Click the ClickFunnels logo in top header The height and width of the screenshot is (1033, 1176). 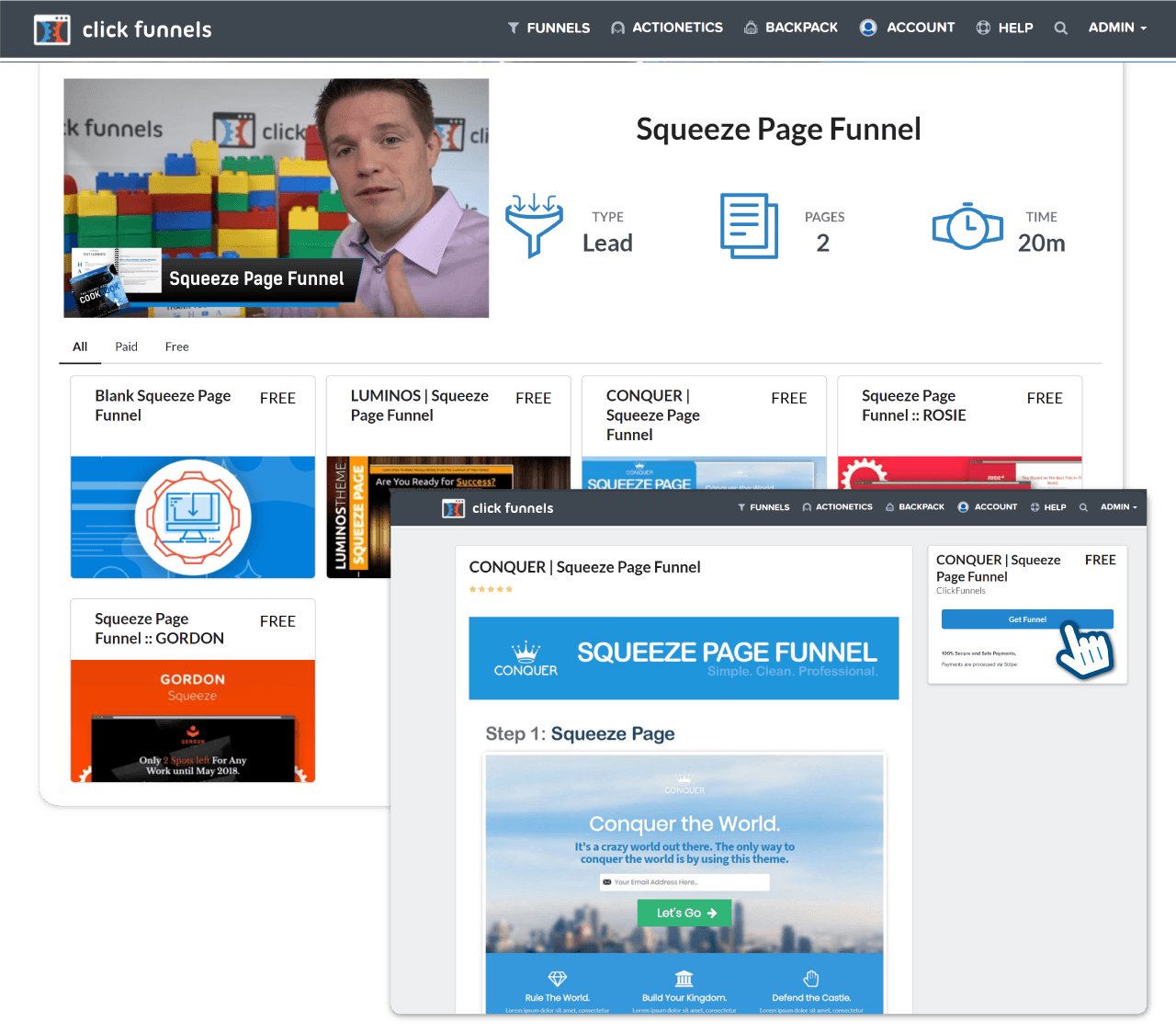coord(122,29)
